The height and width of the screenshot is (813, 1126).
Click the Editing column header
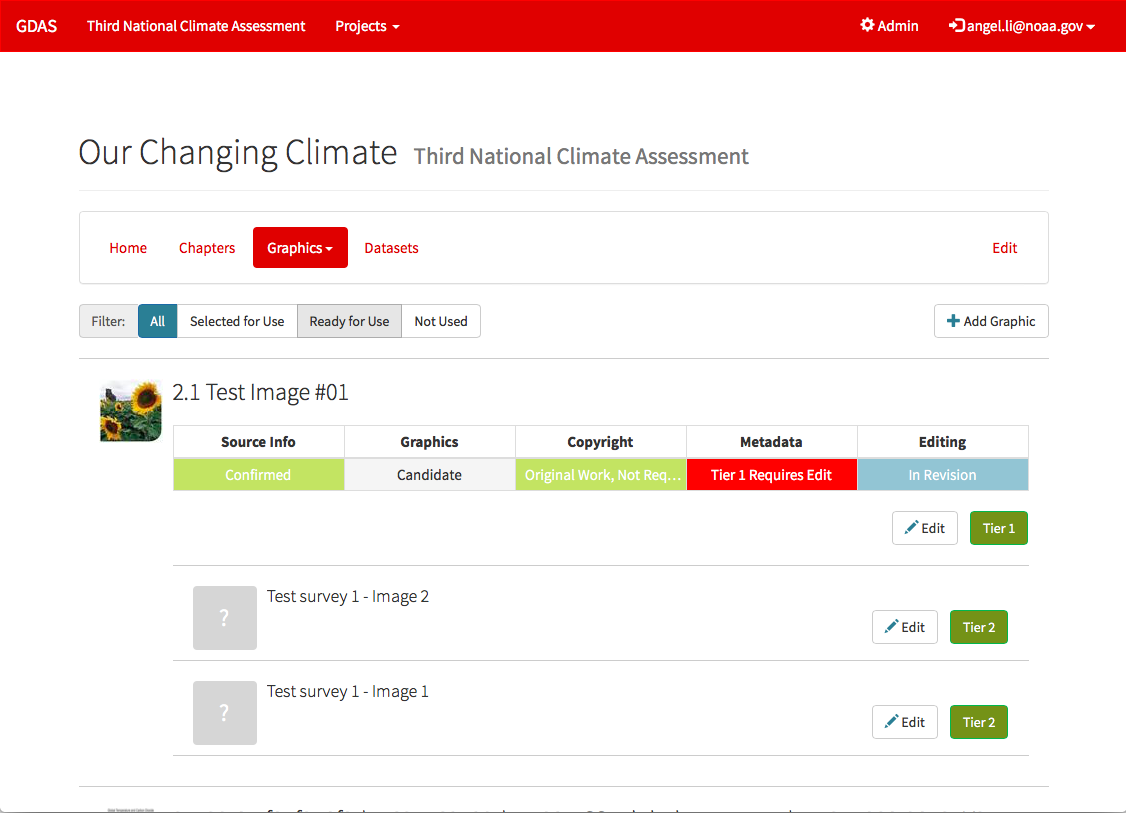[942, 442]
